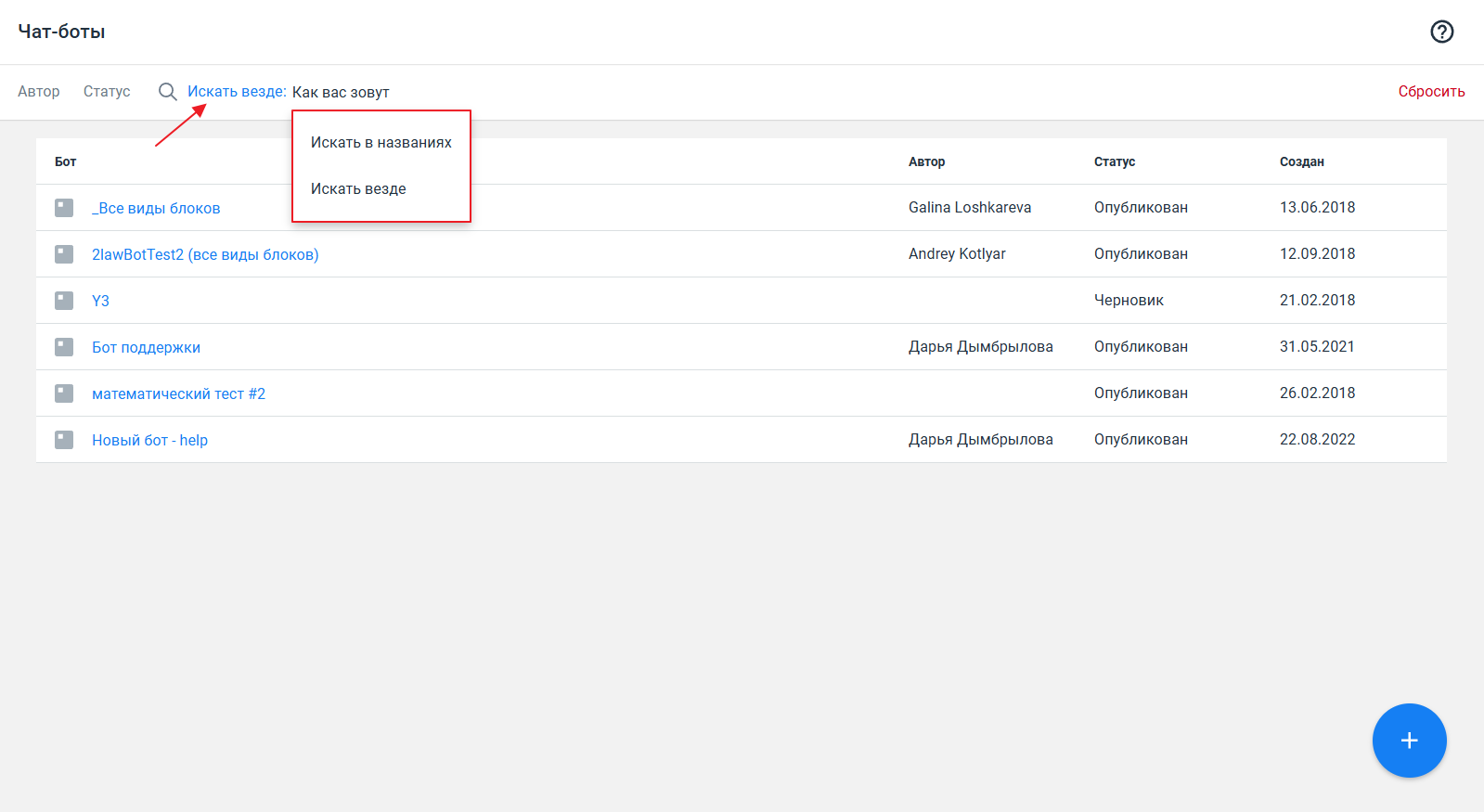Open the Искать везде search mode selector

pos(237,91)
